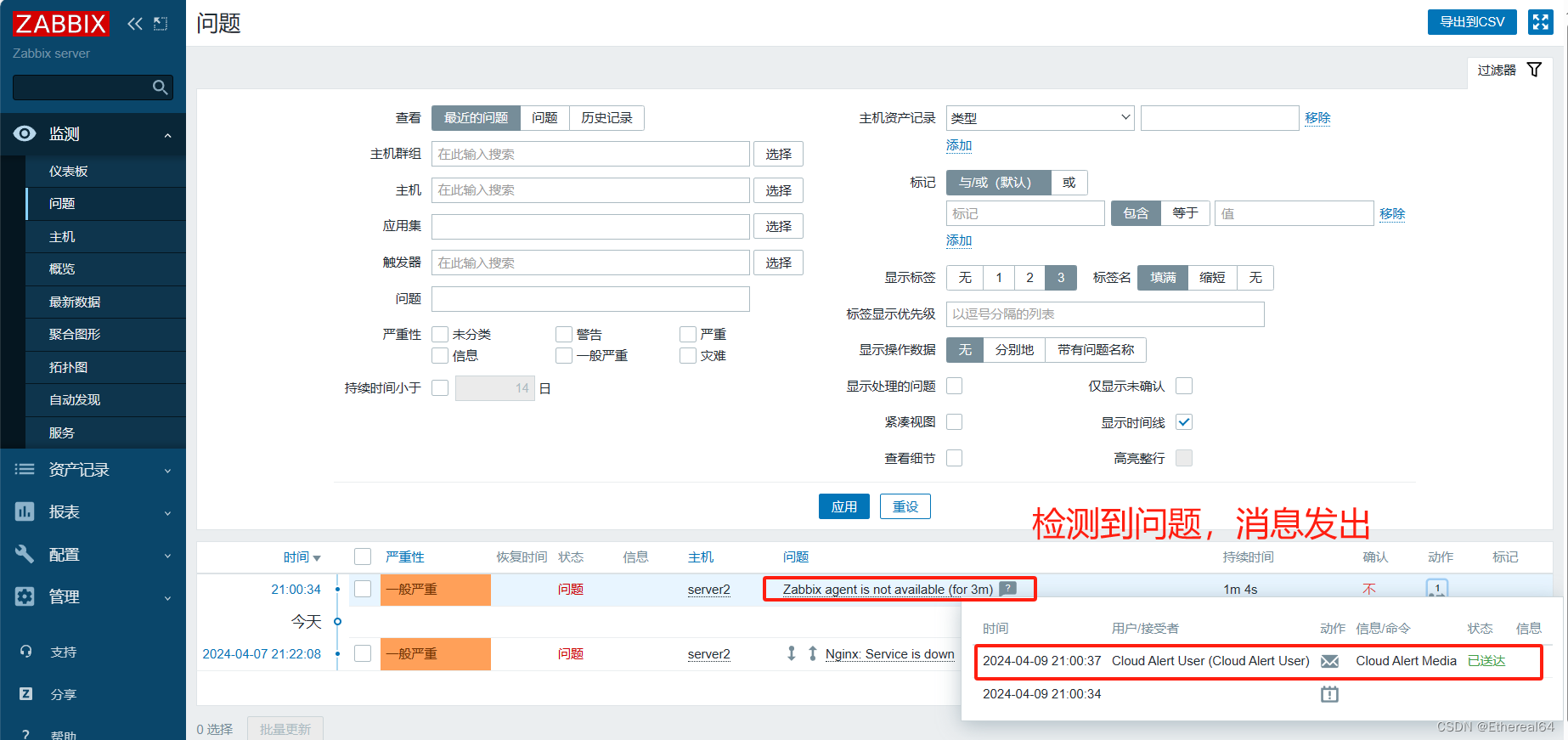Click the headset icon for 支持

25,652
